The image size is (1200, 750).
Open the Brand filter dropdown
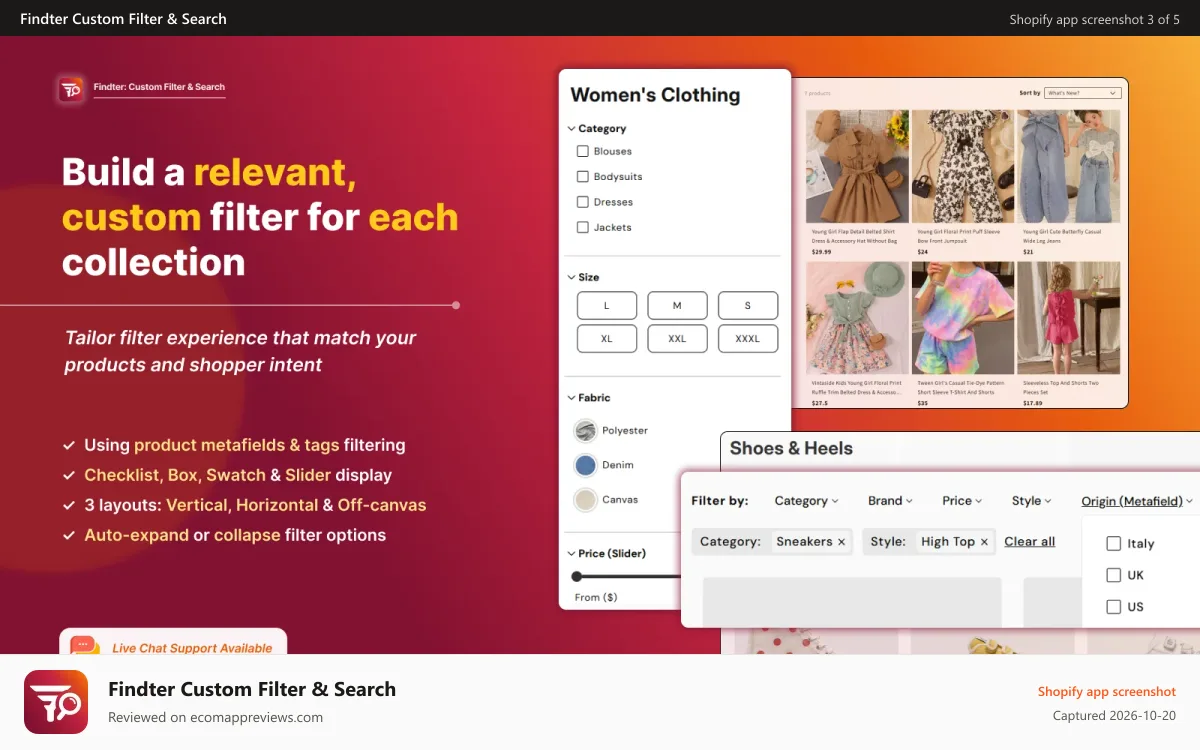point(890,501)
